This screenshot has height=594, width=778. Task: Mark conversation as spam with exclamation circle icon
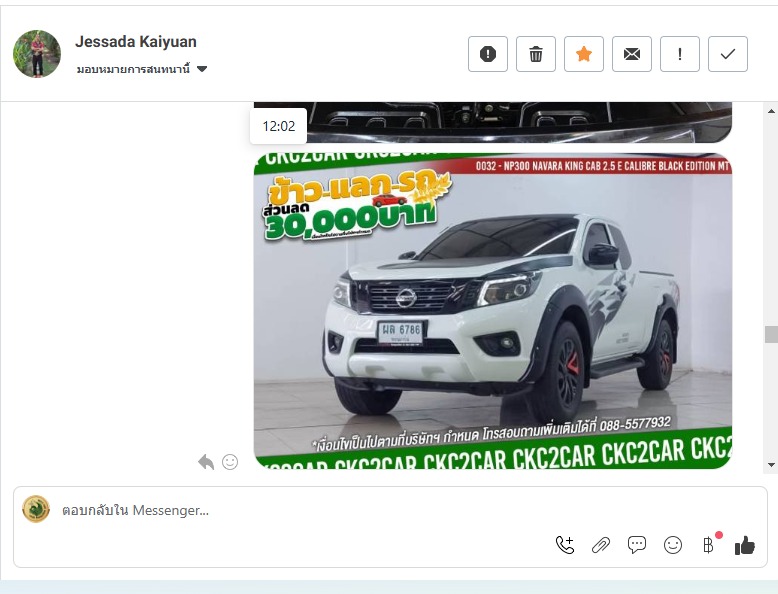coord(488,54)
